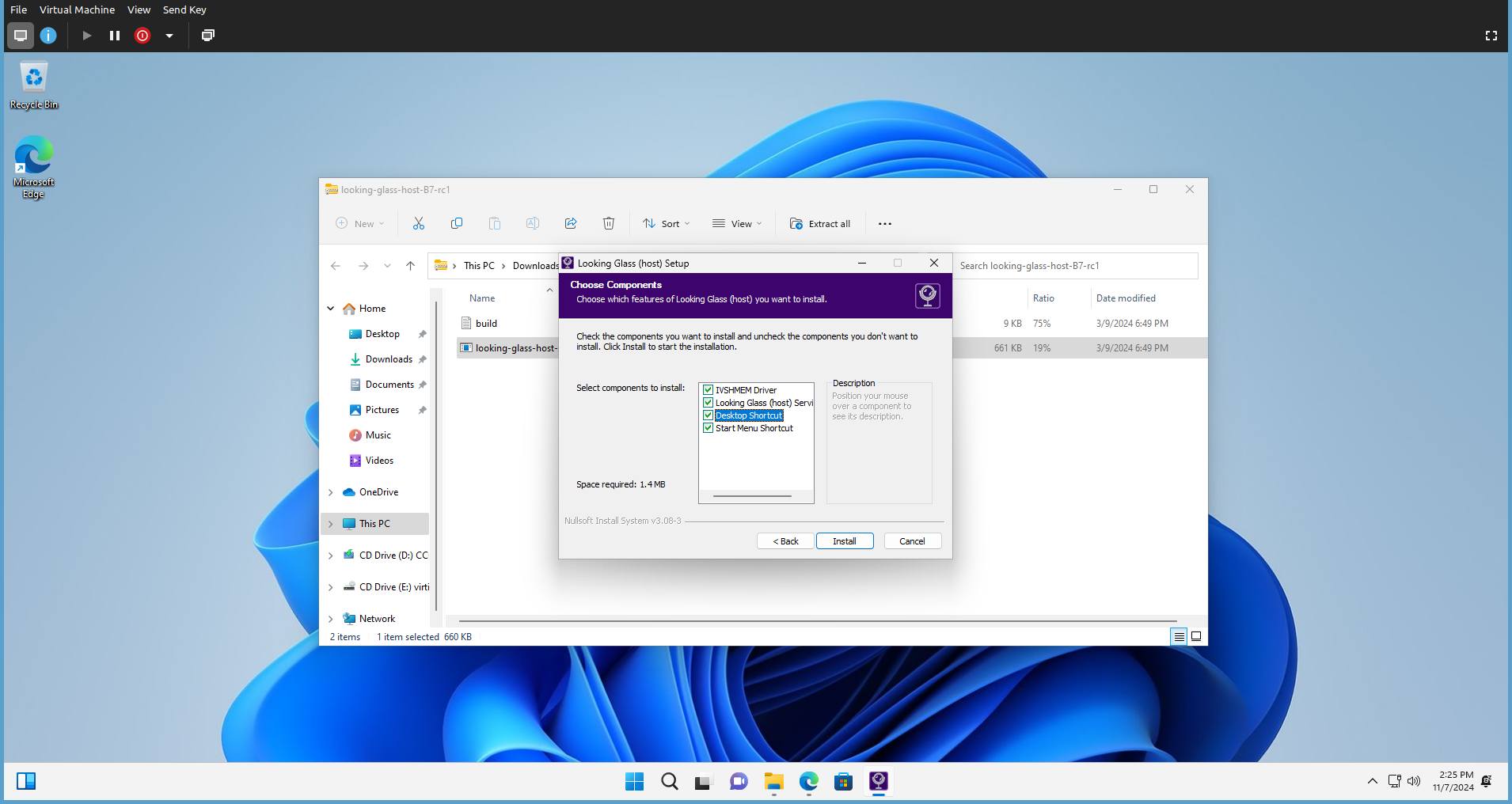Click the manage snapshots icon
This screenshot has width=1512, height=804.
coord(208,36)
